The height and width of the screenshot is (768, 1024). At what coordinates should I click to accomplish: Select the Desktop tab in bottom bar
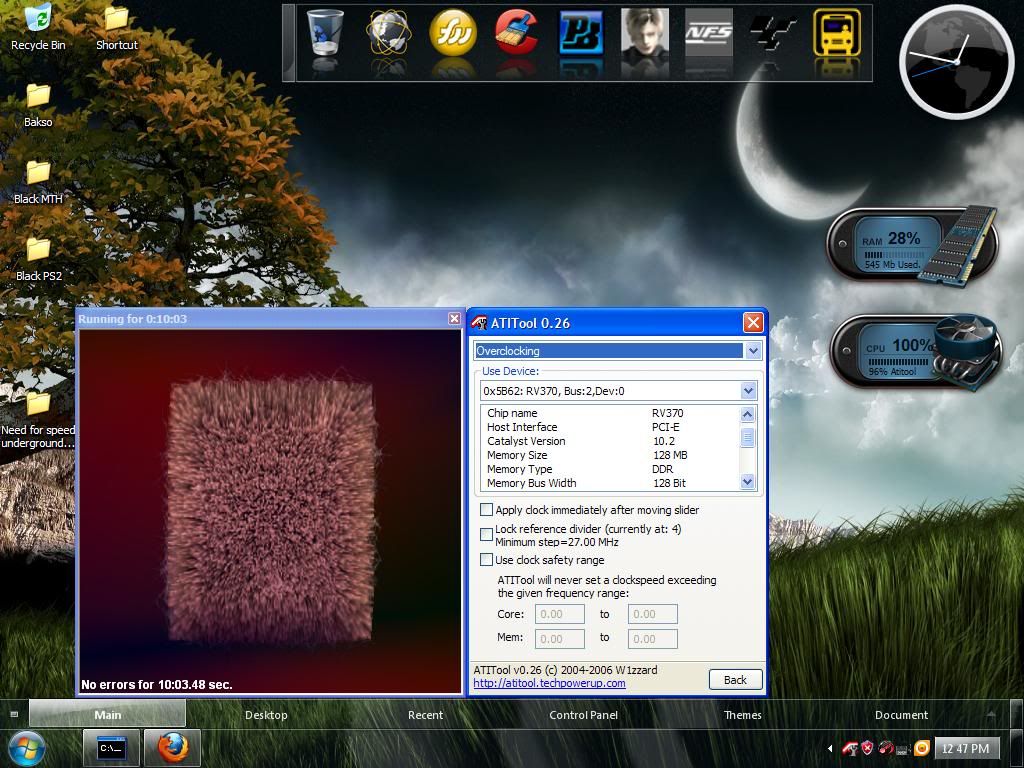(266, 714)
